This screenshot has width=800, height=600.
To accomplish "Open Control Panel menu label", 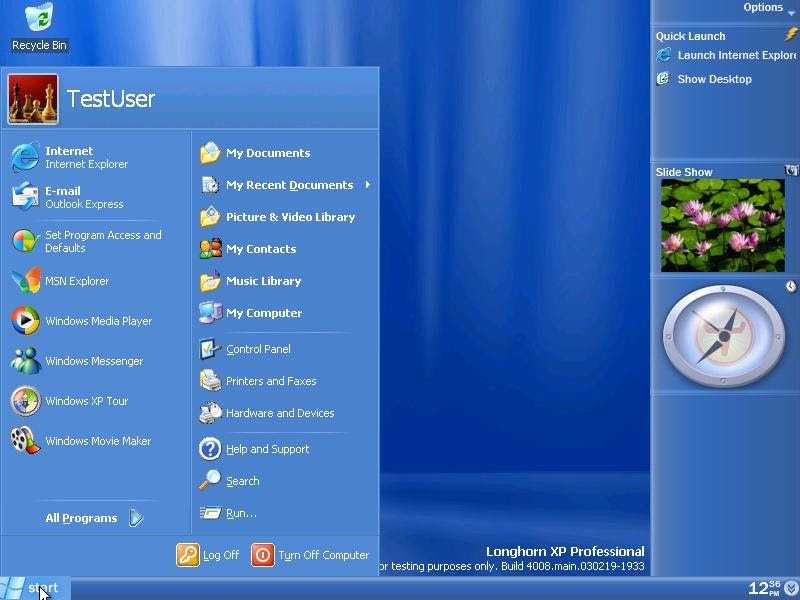I will (258, 349).
